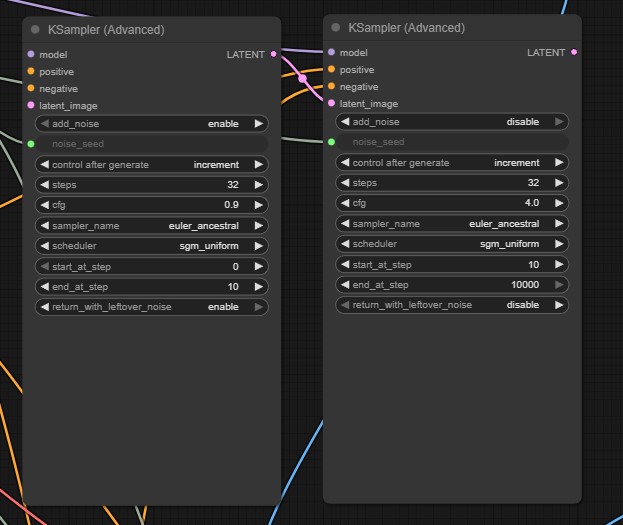Increase start_at_step 0 in the left node

click(259, 266)
